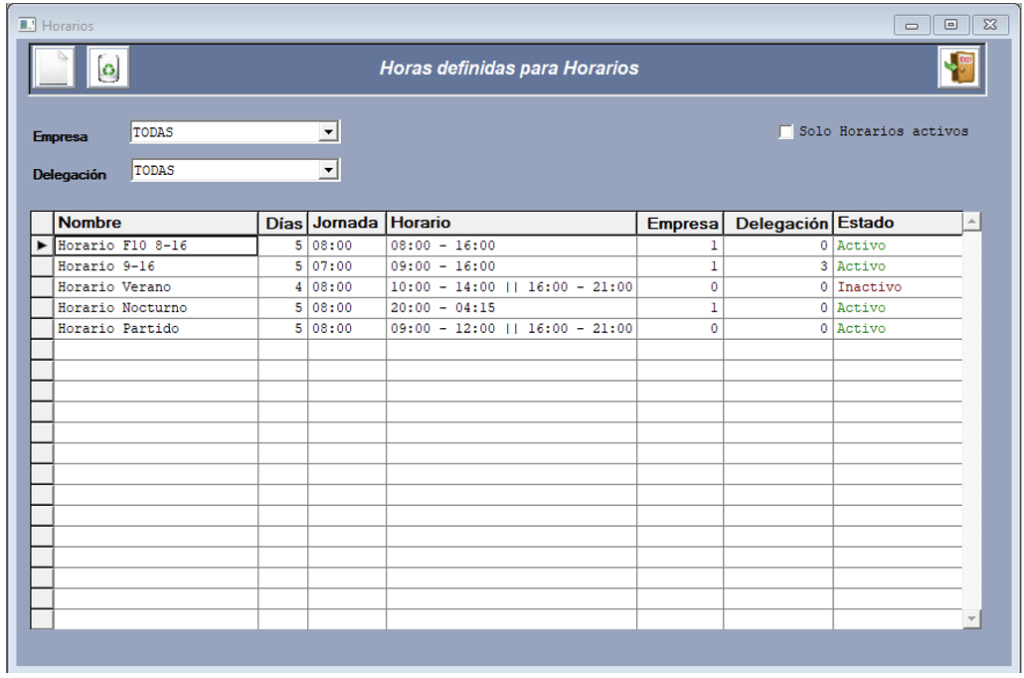The width and height of the screenshot is (1024, 678).
Task: Select the Horario Partido row
Action: point(155,329)
